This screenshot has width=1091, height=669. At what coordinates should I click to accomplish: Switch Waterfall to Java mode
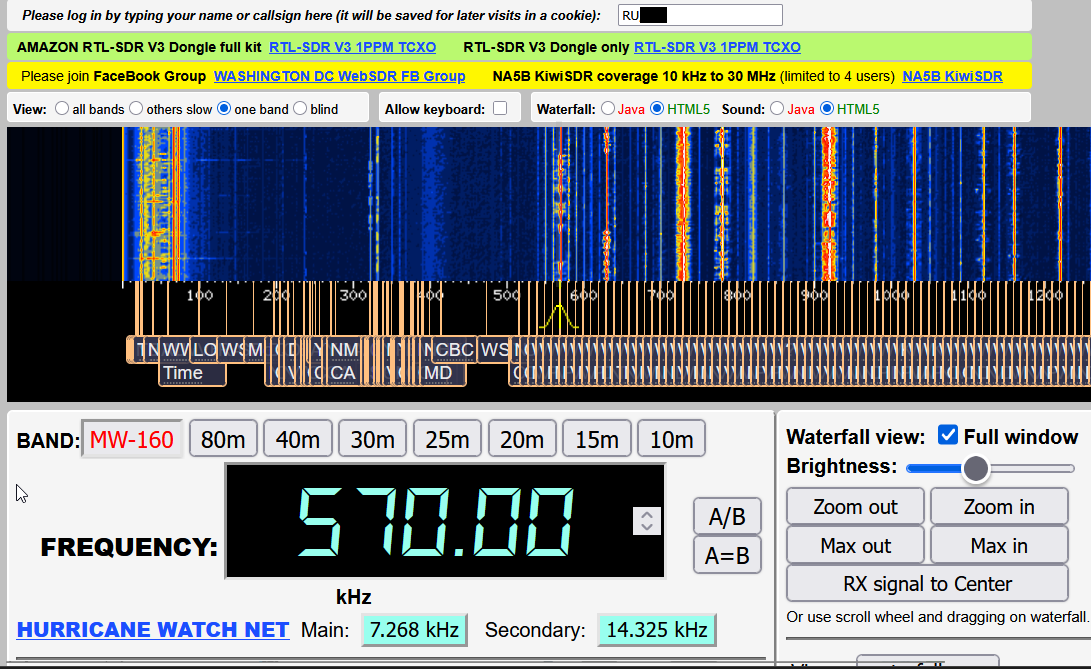coord(608,109)
